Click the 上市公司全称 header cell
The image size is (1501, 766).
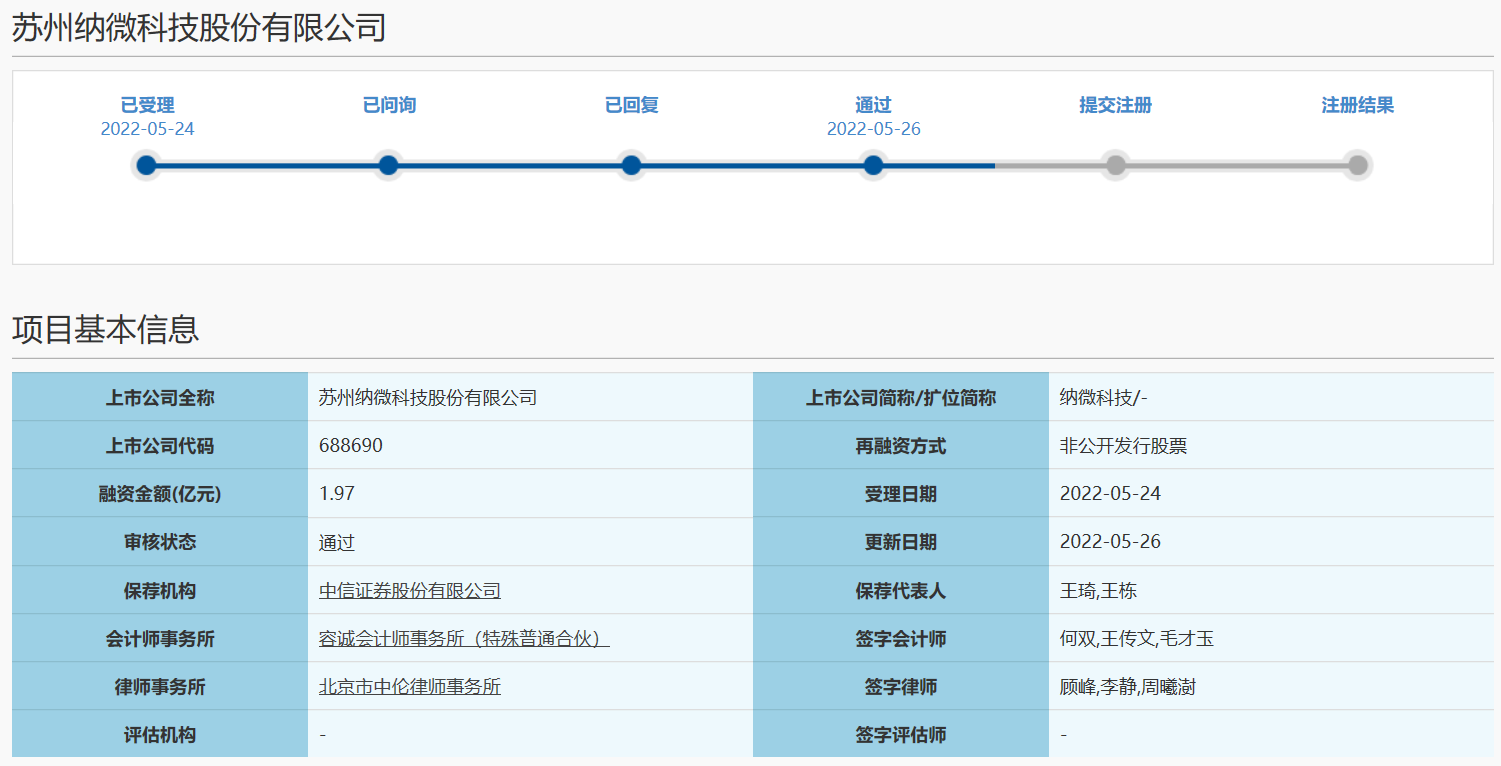click(x=160, y=397)
